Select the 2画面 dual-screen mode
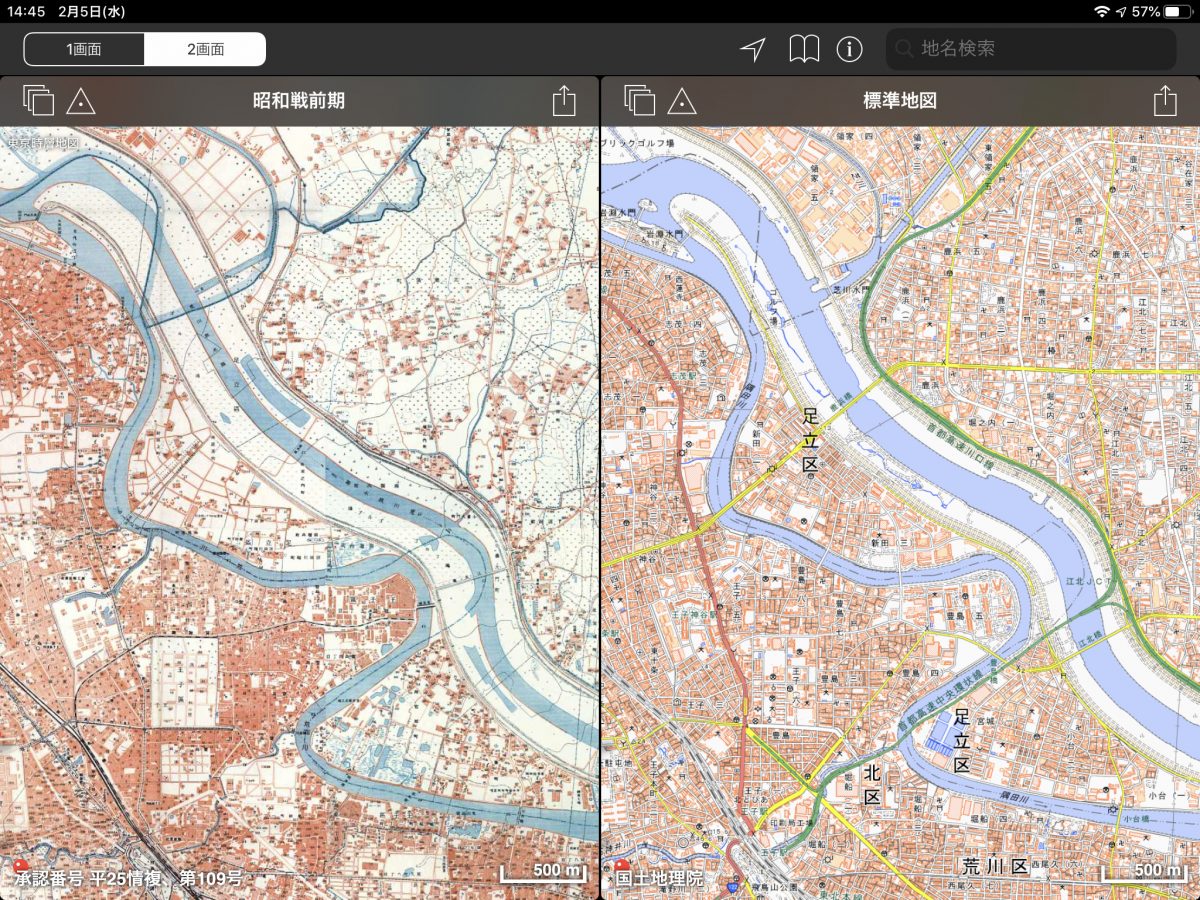The height and width of the screenshot is (900, 1200). pos(205,49)
